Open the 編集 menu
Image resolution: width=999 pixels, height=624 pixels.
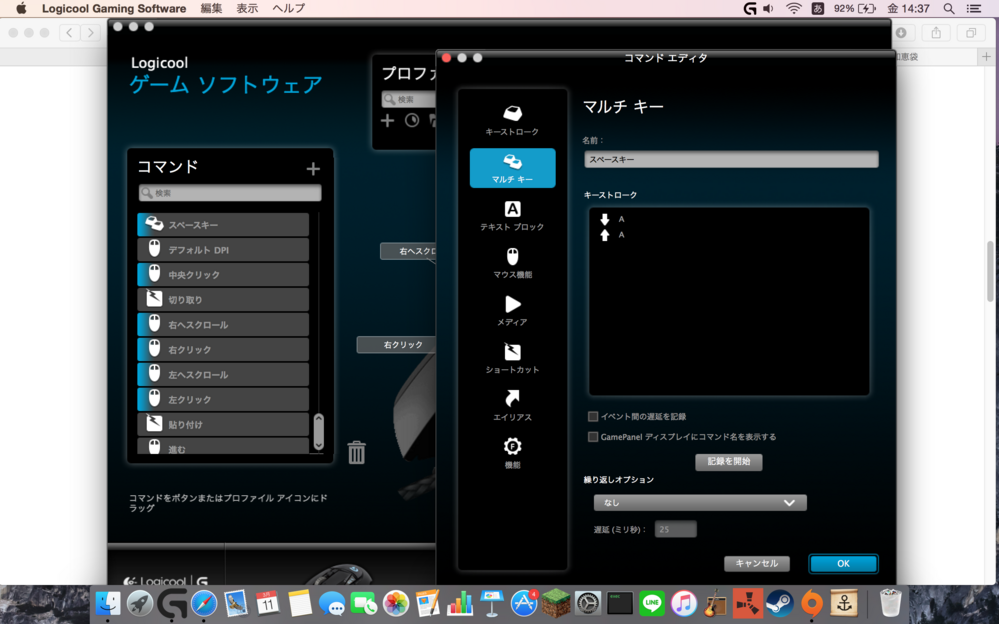(x=212, y=8)
